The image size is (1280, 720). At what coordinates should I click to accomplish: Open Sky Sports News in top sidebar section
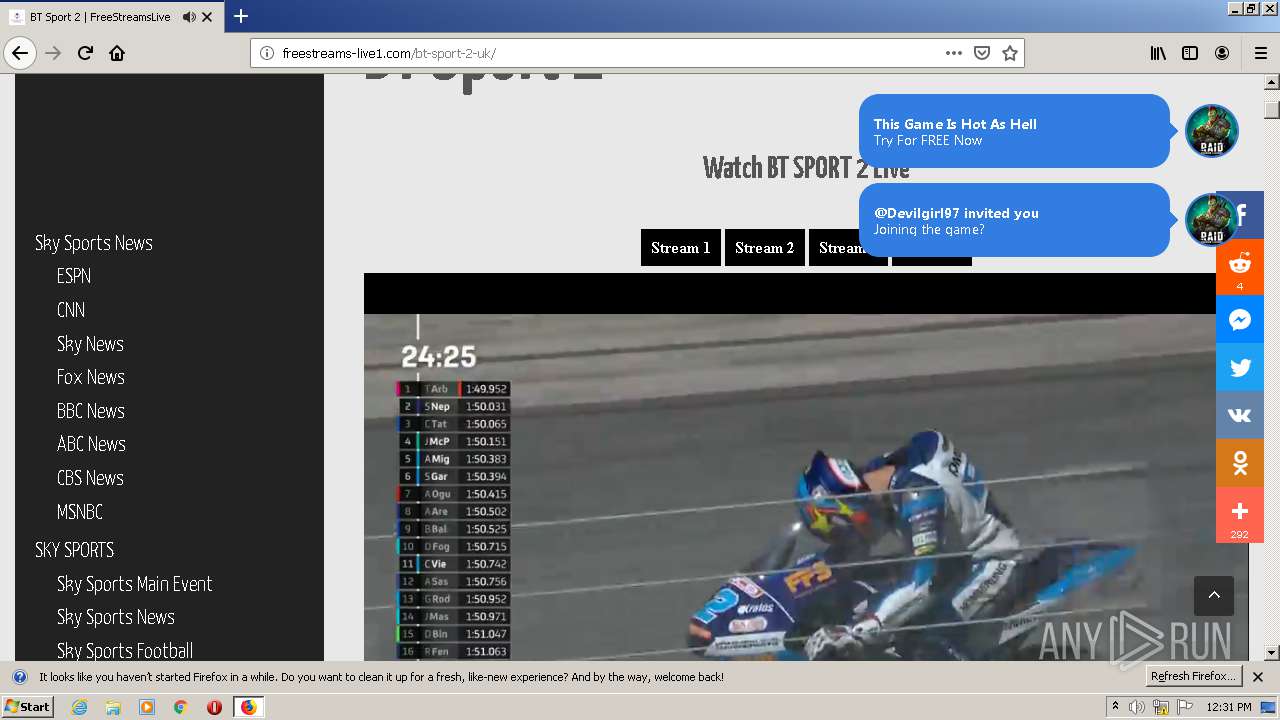94,243
